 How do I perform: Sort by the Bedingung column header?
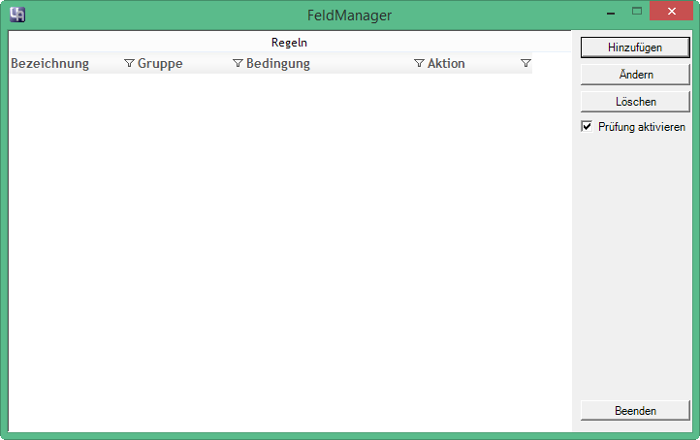click(278, 63)
